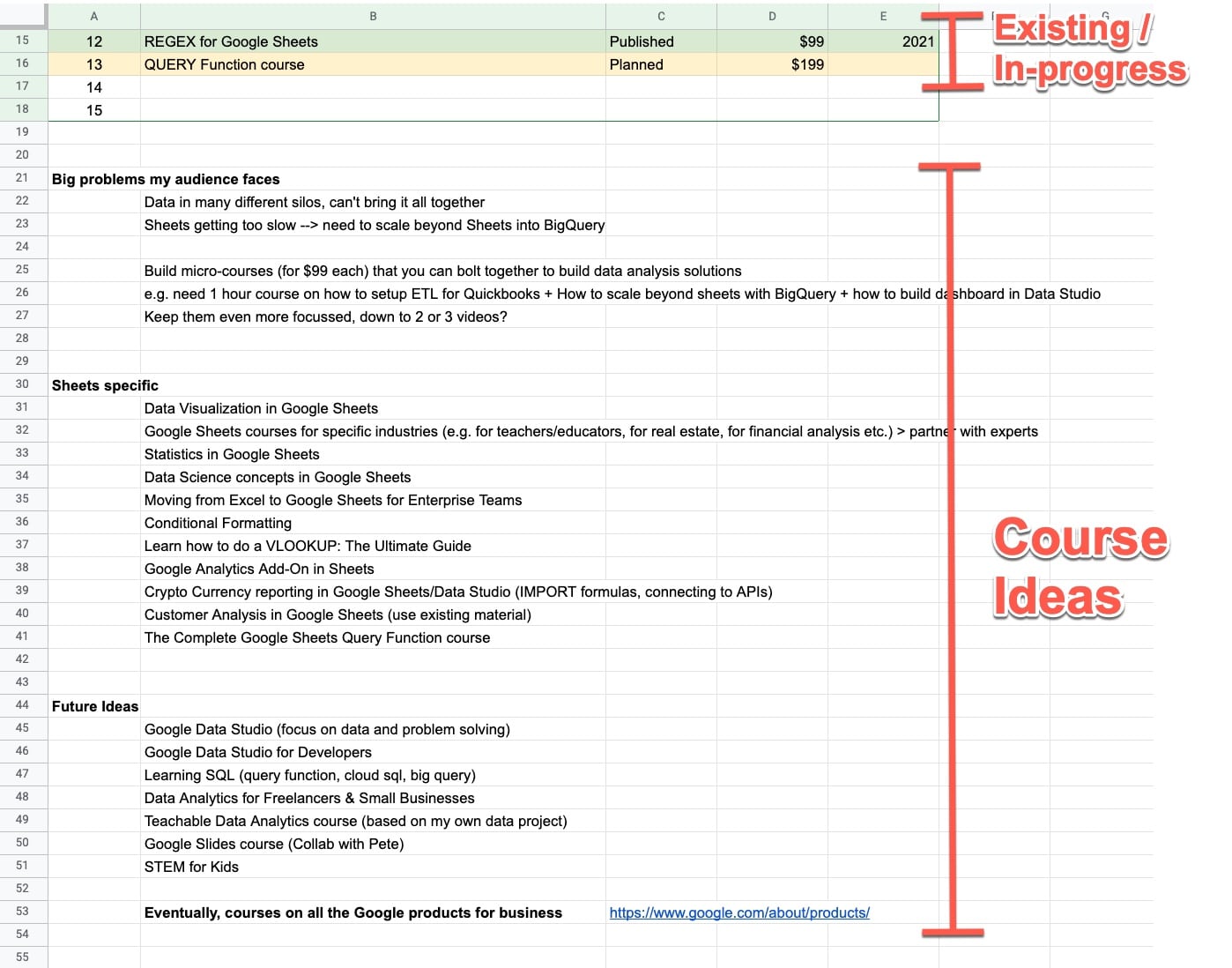Screen dimensions: 1232x968
Task: Select row 30 header
Action: pyautogui.click(x=23, y=384)
